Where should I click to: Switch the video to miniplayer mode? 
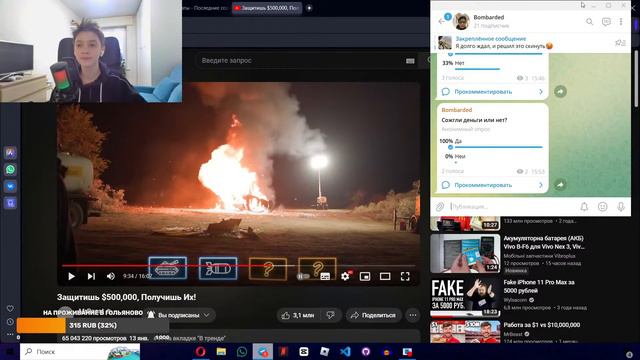pos(365,276)
